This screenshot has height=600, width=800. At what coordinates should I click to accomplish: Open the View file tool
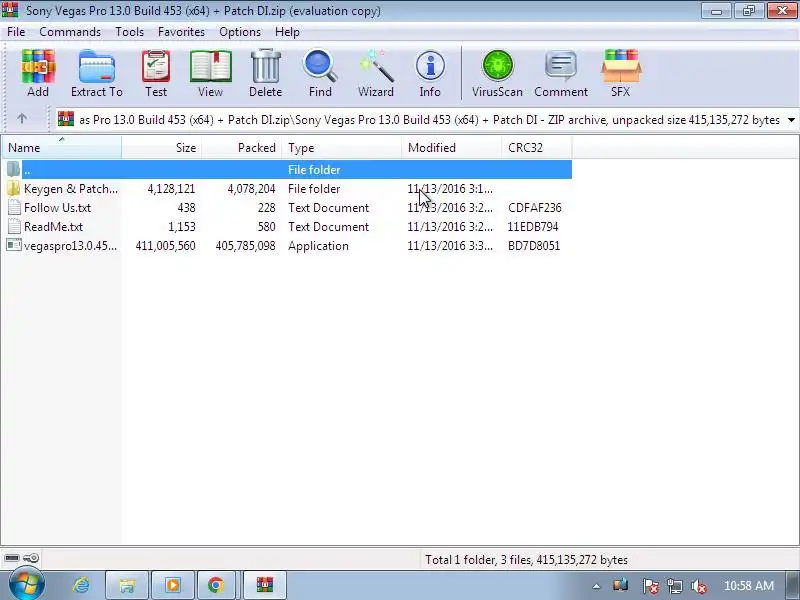point(211,66)
